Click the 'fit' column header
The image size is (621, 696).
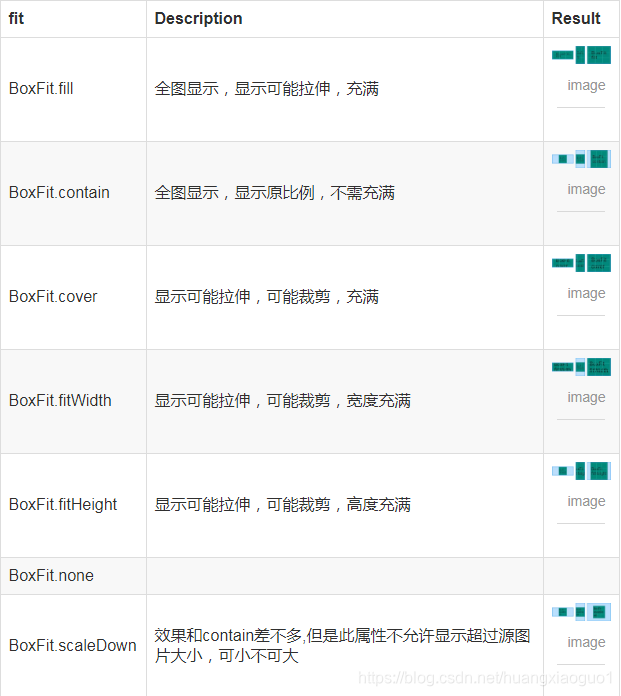click(x=16, y=18)
